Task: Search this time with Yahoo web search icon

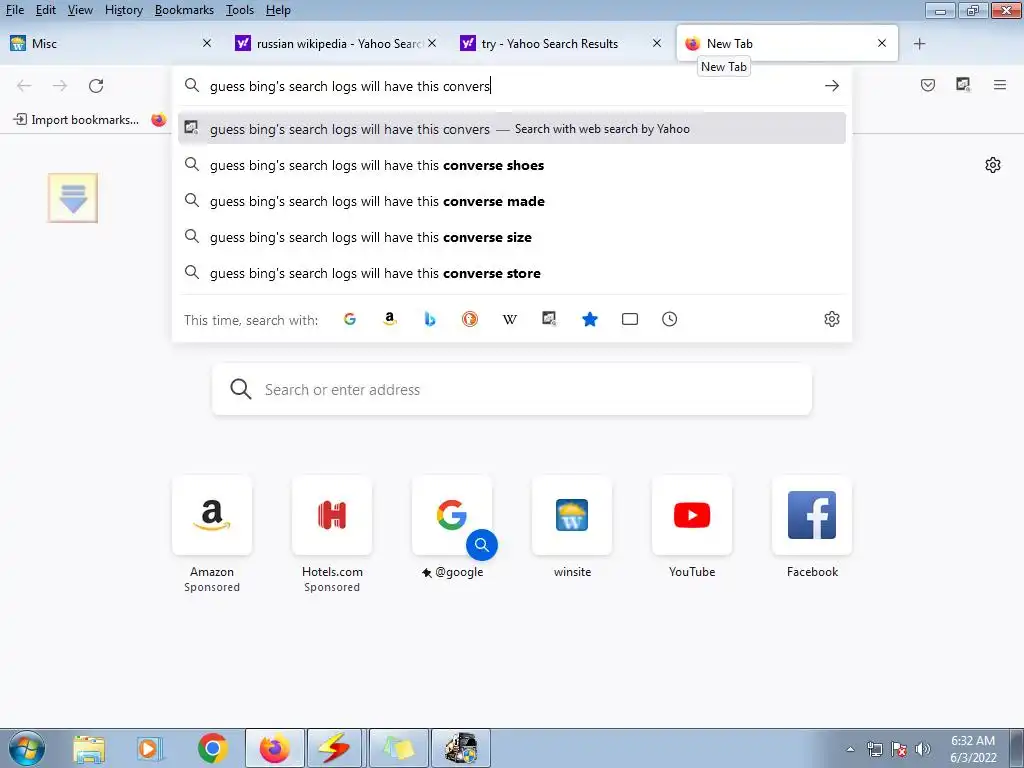Action: (x=549, y=319)
